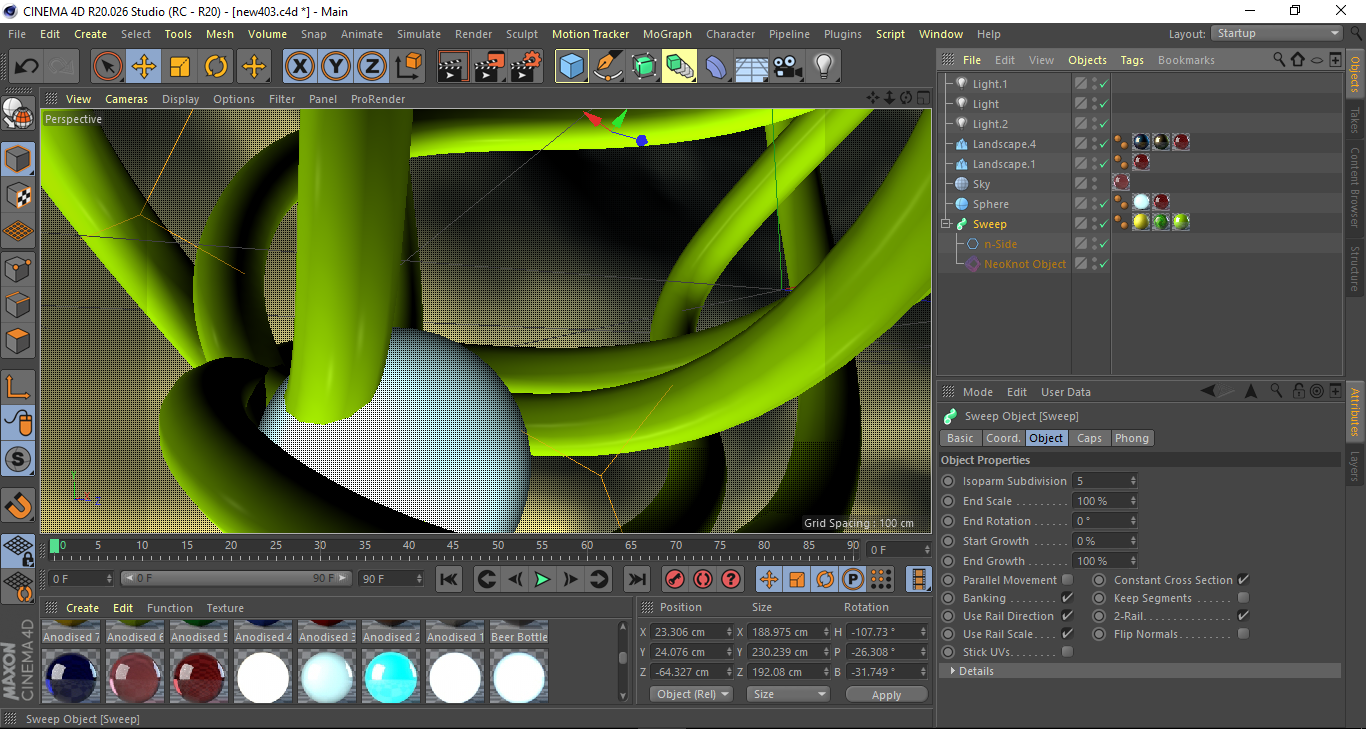Toggle Autokeying button
1366x729 pixels.
tap(703, 579)
